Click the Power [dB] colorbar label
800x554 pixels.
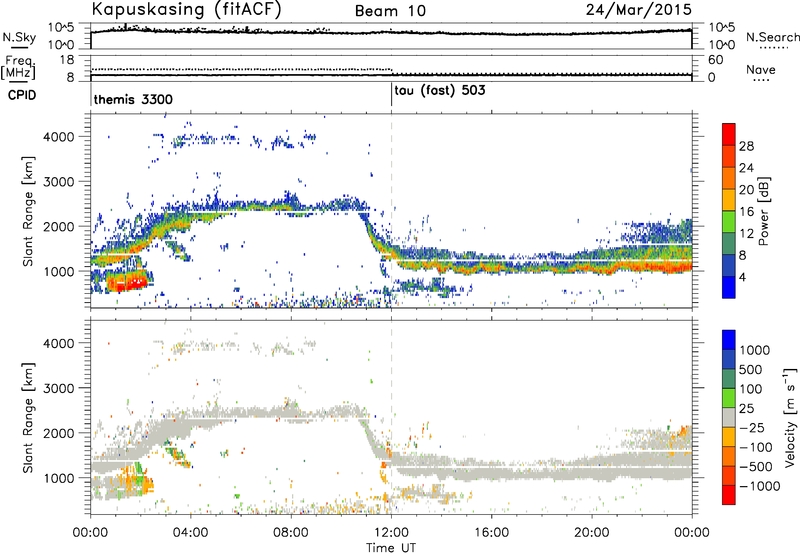tap(764, 211)
